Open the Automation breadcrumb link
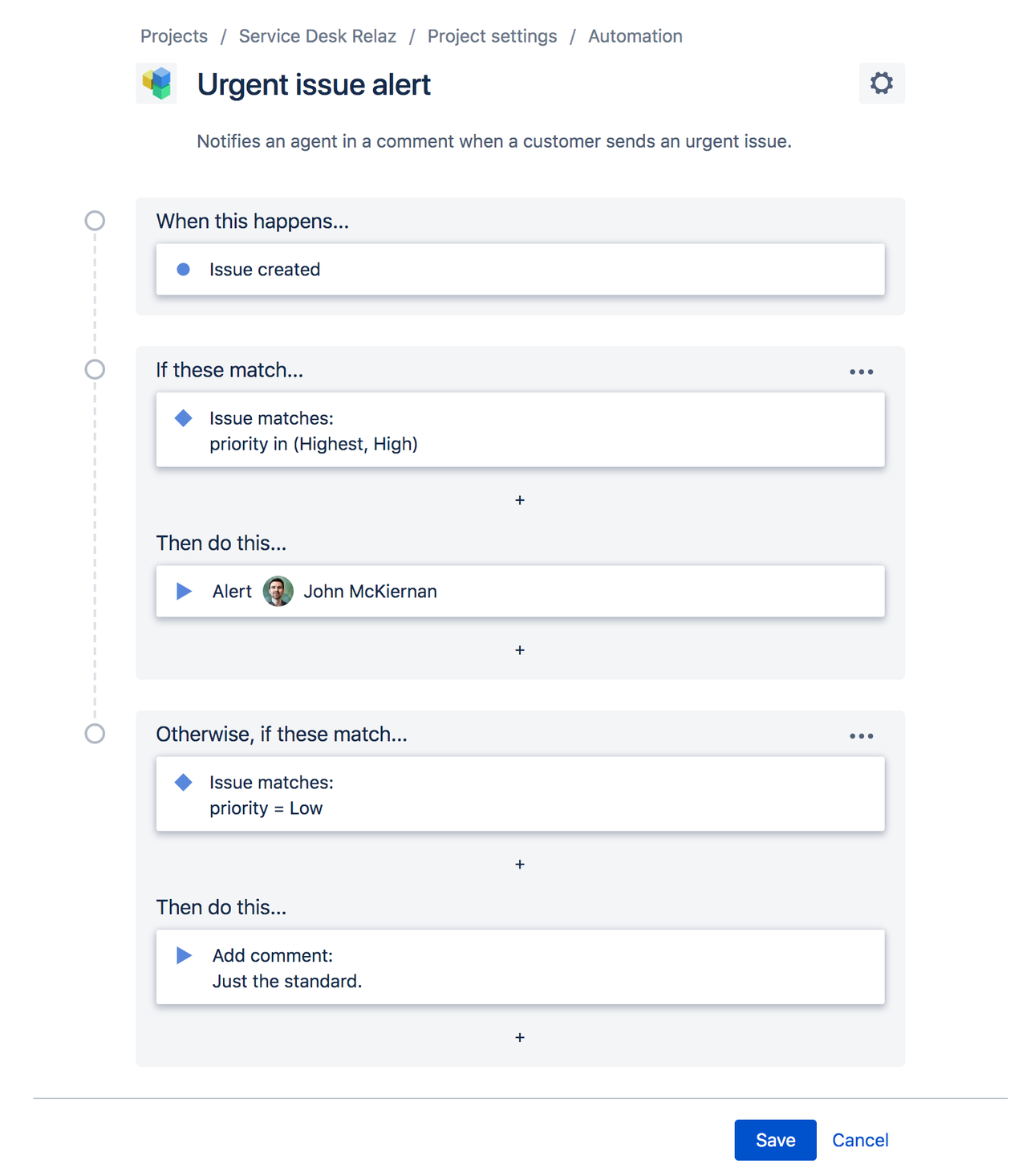The height and width of the screenshot is (1176, 1027). click(x=635, y=36)
